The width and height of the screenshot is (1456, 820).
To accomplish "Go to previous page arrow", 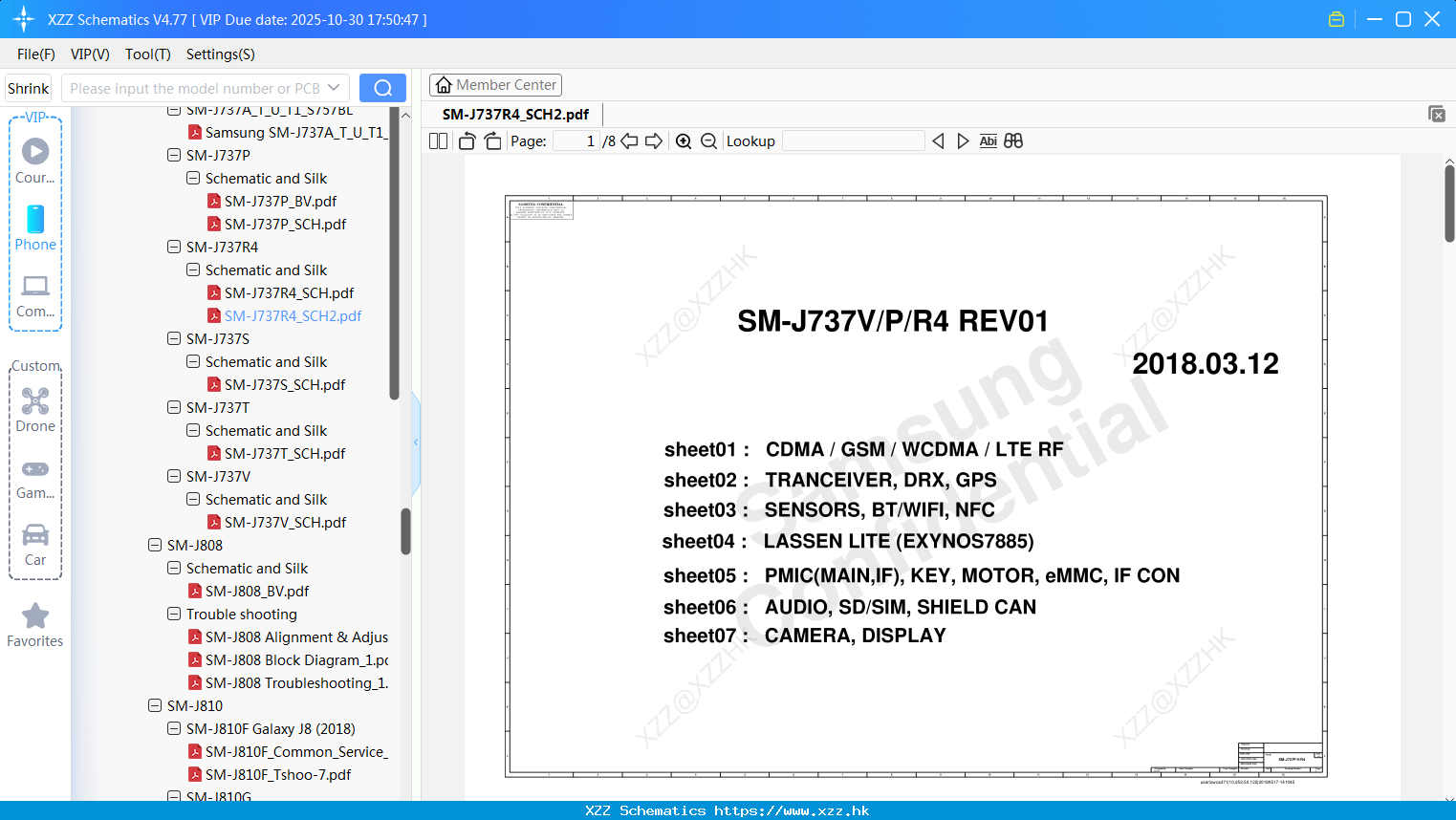I will 629,140.
